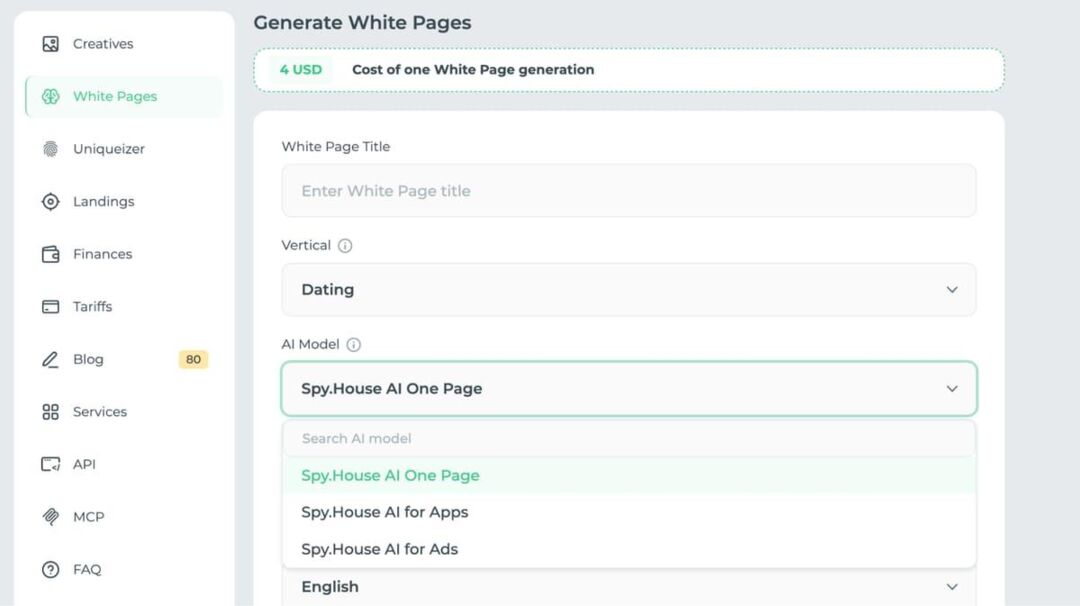Viewport: 1080px width, 606px height.
Task: Open the Finances wallet icon
Action: coord(50,254)
